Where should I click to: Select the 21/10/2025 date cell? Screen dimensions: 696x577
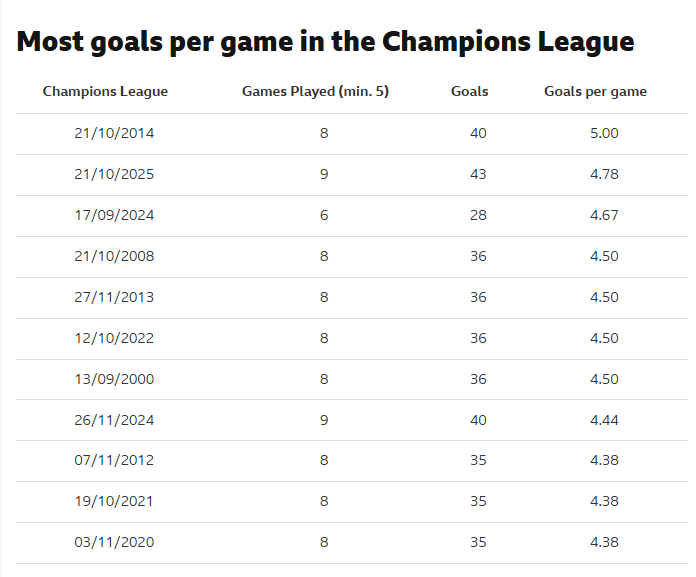[114, 174]
